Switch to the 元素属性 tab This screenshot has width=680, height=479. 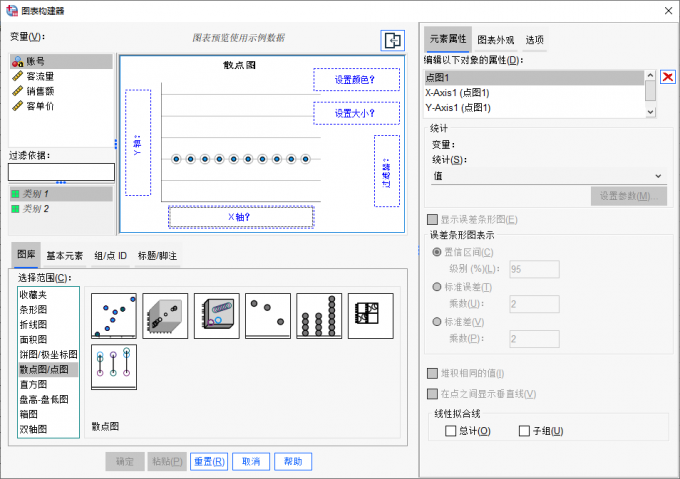click(448, 39)
